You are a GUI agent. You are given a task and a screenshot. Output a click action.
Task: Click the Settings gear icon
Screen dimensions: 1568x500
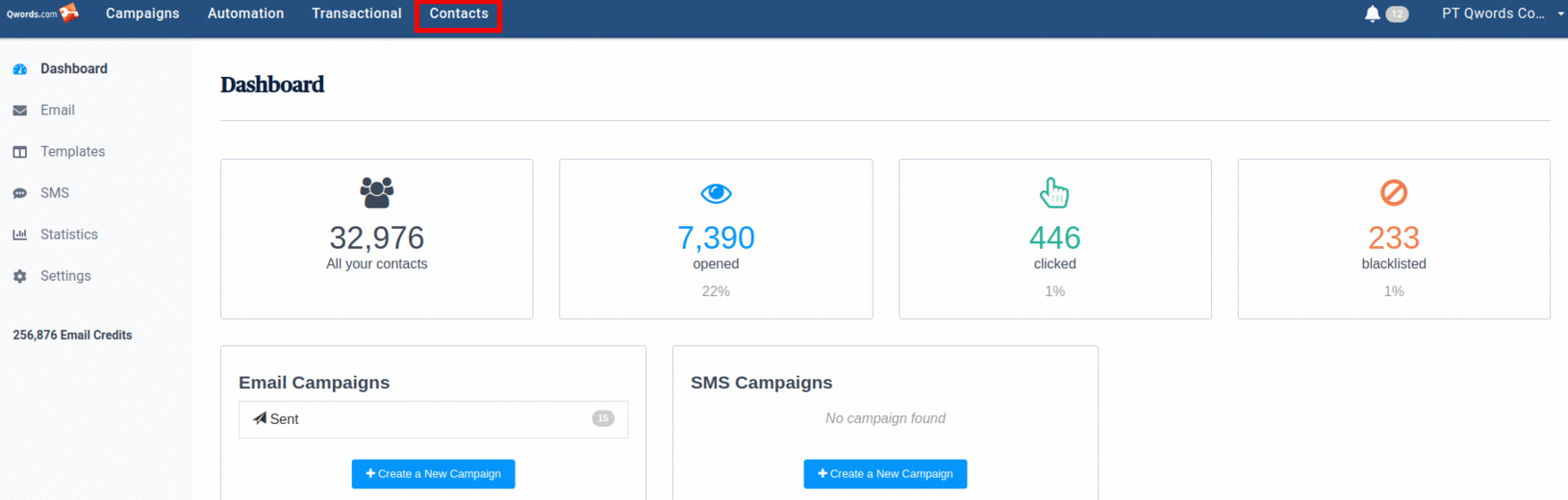pyautogui.click(x=20, y=276)
